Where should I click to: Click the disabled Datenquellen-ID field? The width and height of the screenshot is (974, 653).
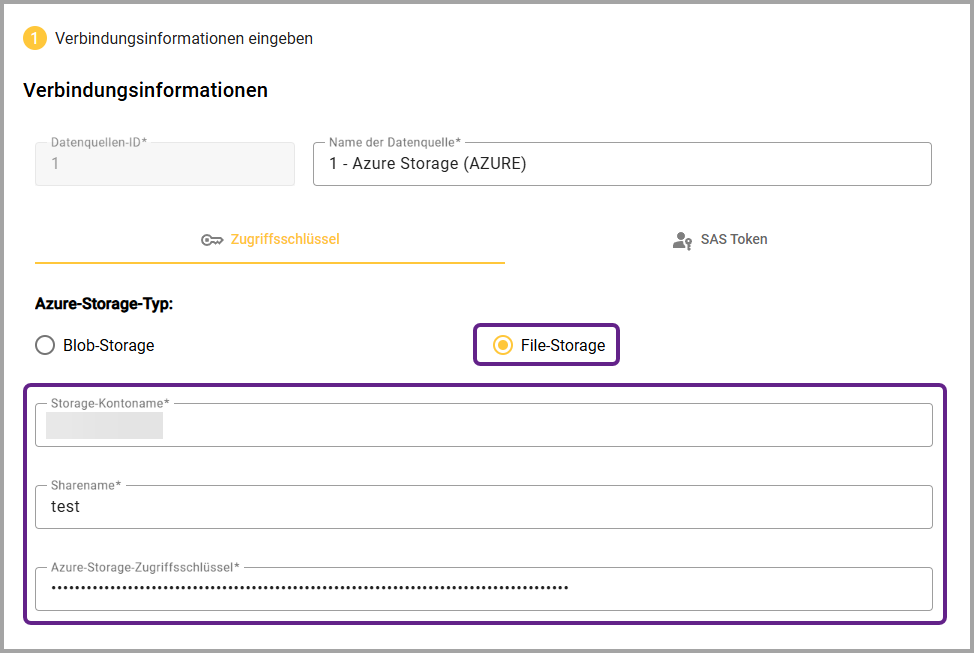(165, 164)
